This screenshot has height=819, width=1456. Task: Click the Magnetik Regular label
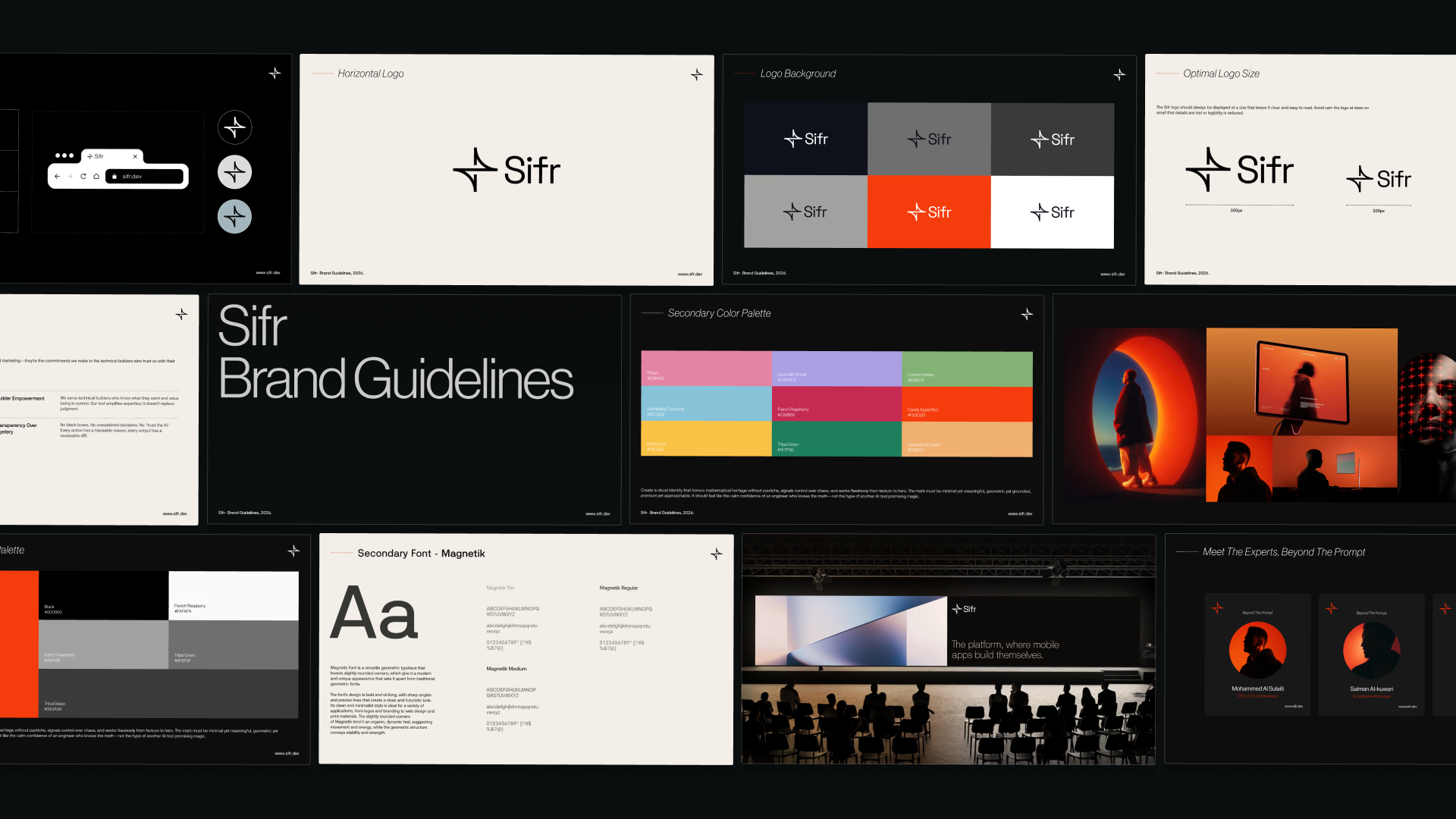coord(619,588)
